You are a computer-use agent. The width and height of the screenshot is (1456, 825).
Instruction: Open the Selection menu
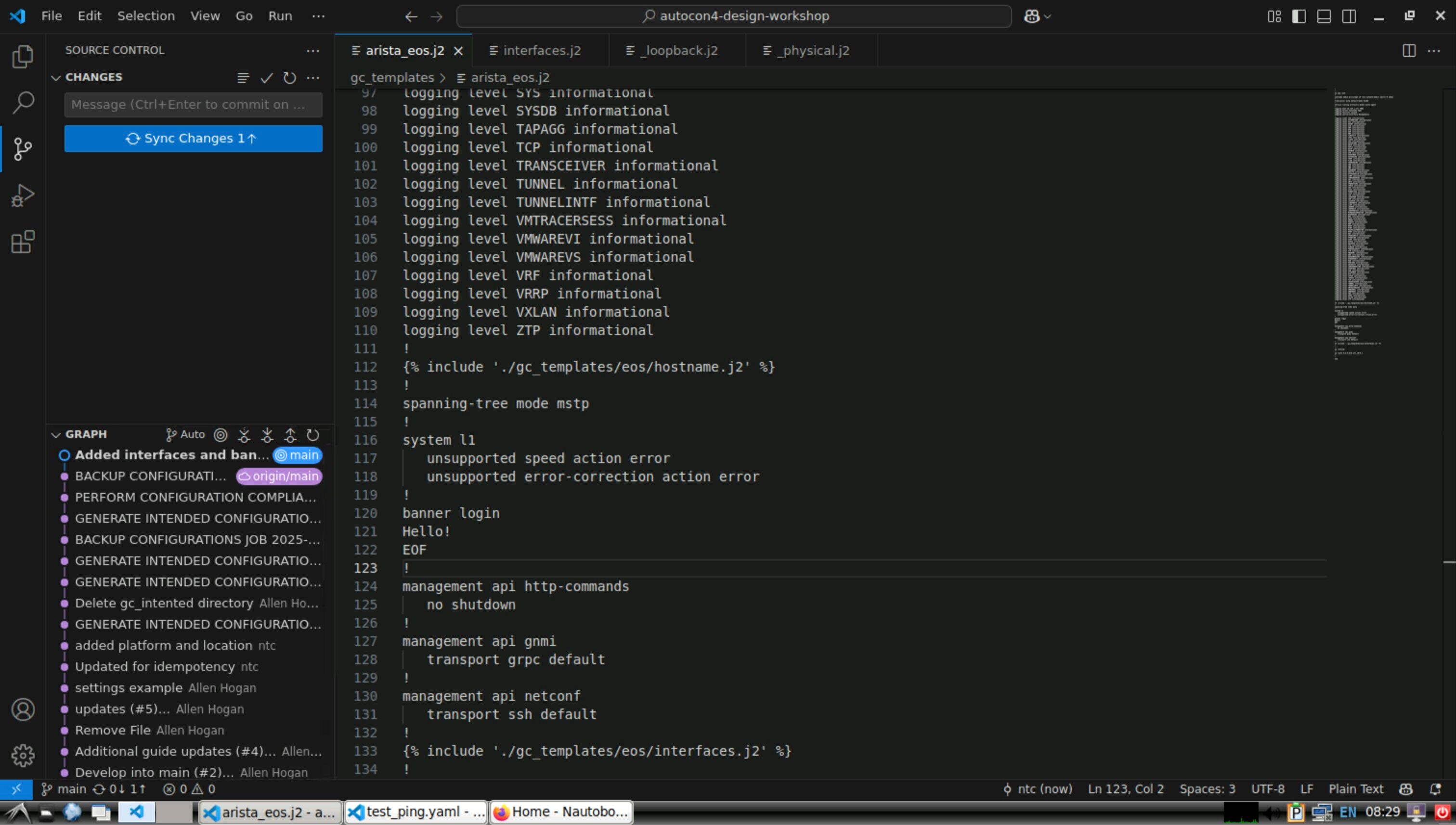coord(146,16)
